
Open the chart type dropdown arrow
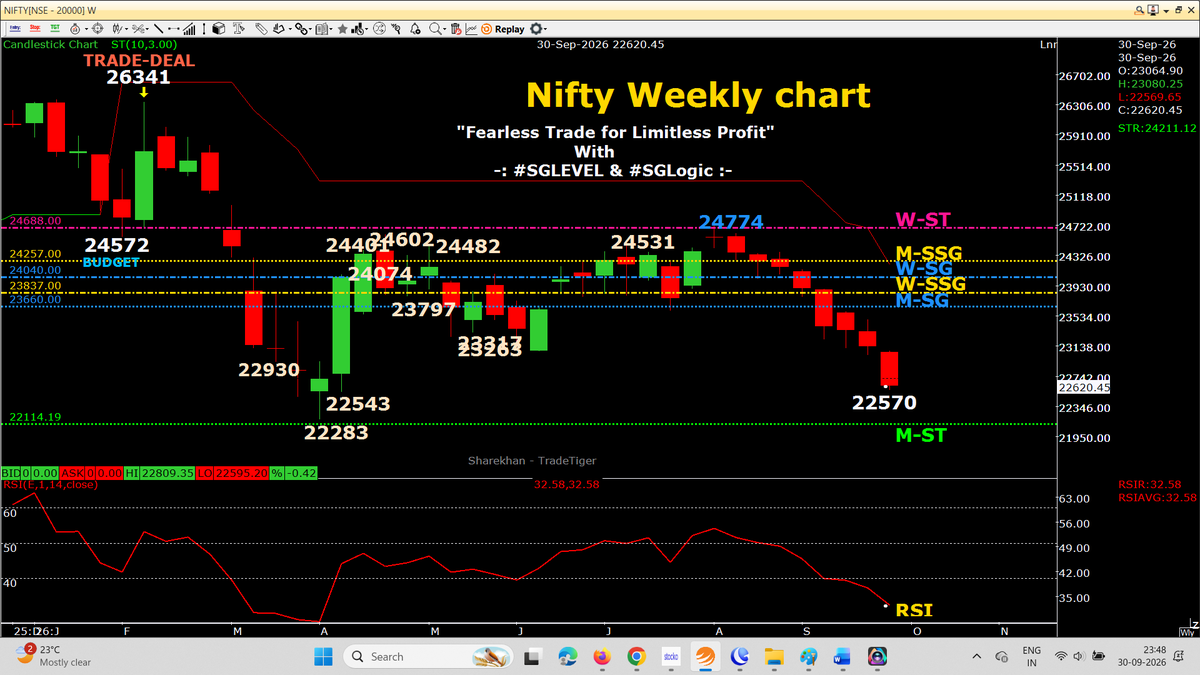click(127, 30)
